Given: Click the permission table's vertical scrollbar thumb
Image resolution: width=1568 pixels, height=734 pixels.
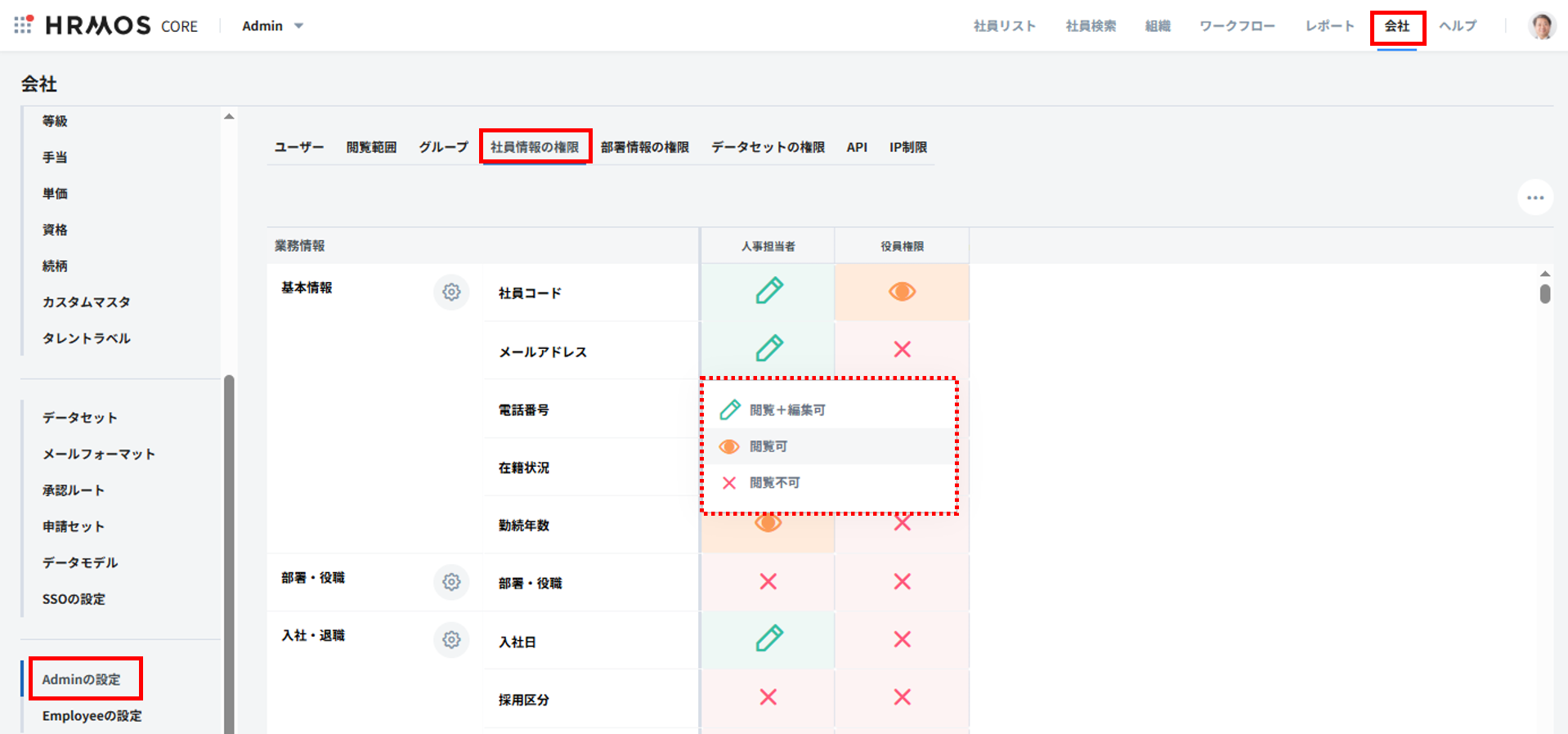Looking at the screenshot, I should [x=1544, y=293].
